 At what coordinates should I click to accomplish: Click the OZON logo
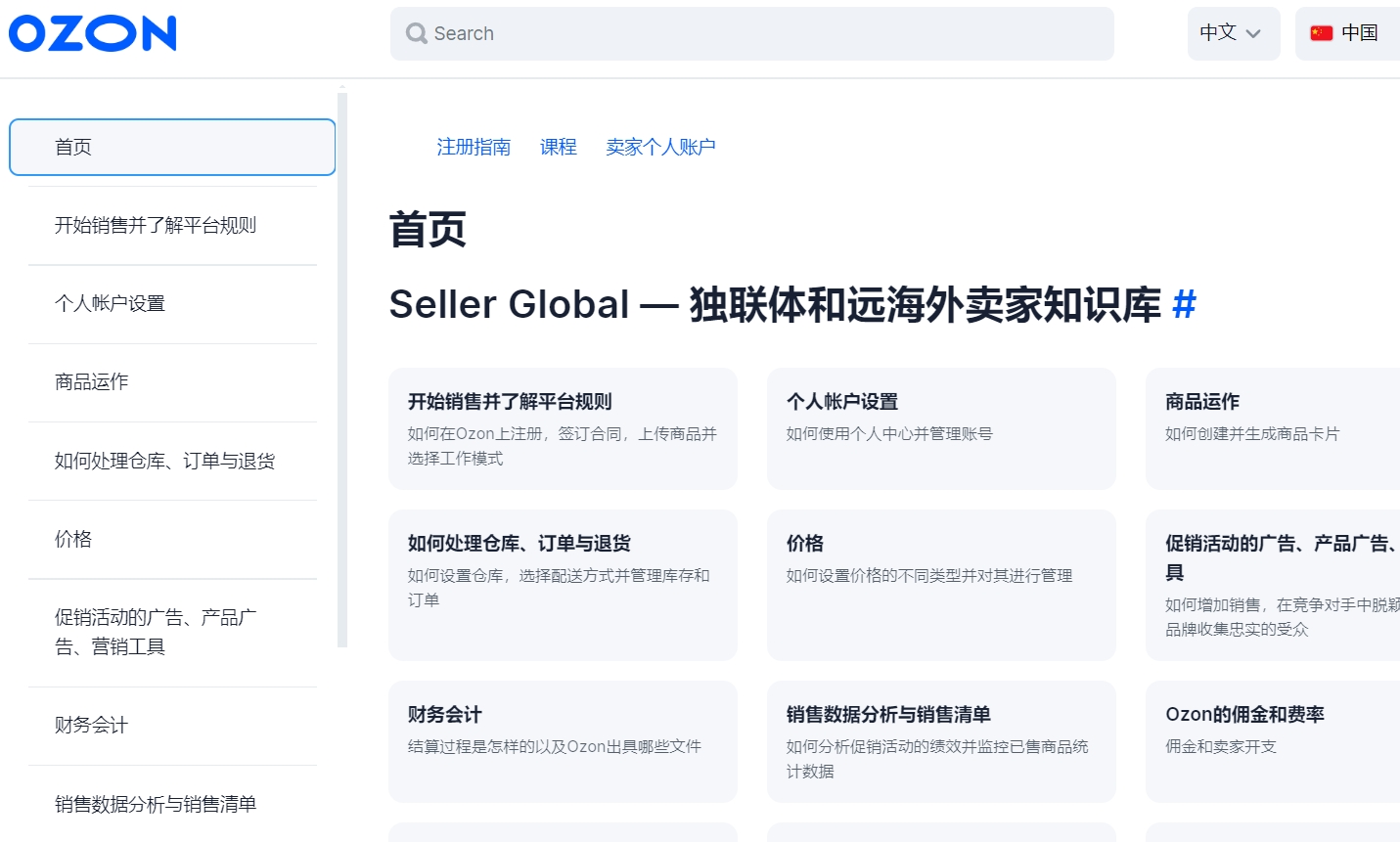pos(92,33)
